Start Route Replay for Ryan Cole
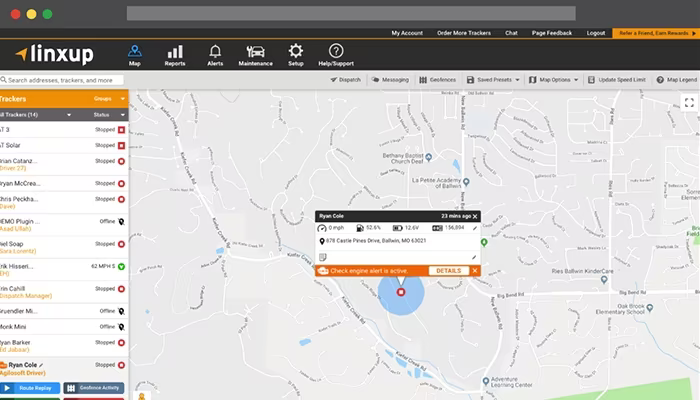Image resolution: width=700 pixels, height=400 pixels. 30,388
